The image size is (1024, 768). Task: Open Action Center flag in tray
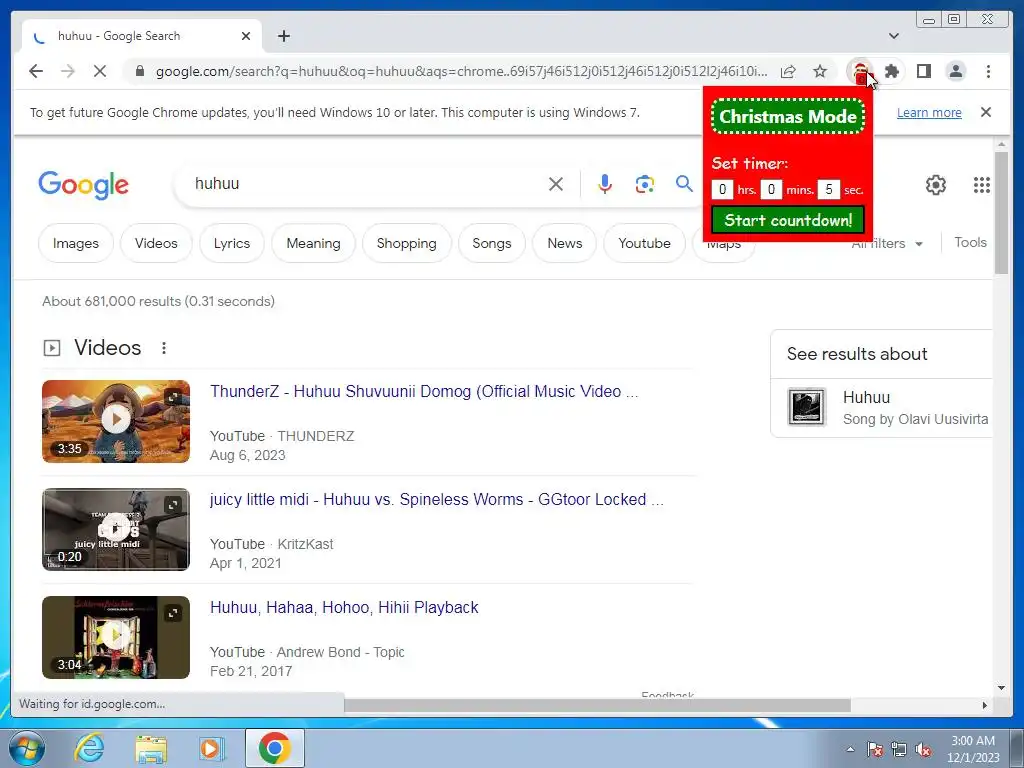pyautogui.click(x=874, y=750)
